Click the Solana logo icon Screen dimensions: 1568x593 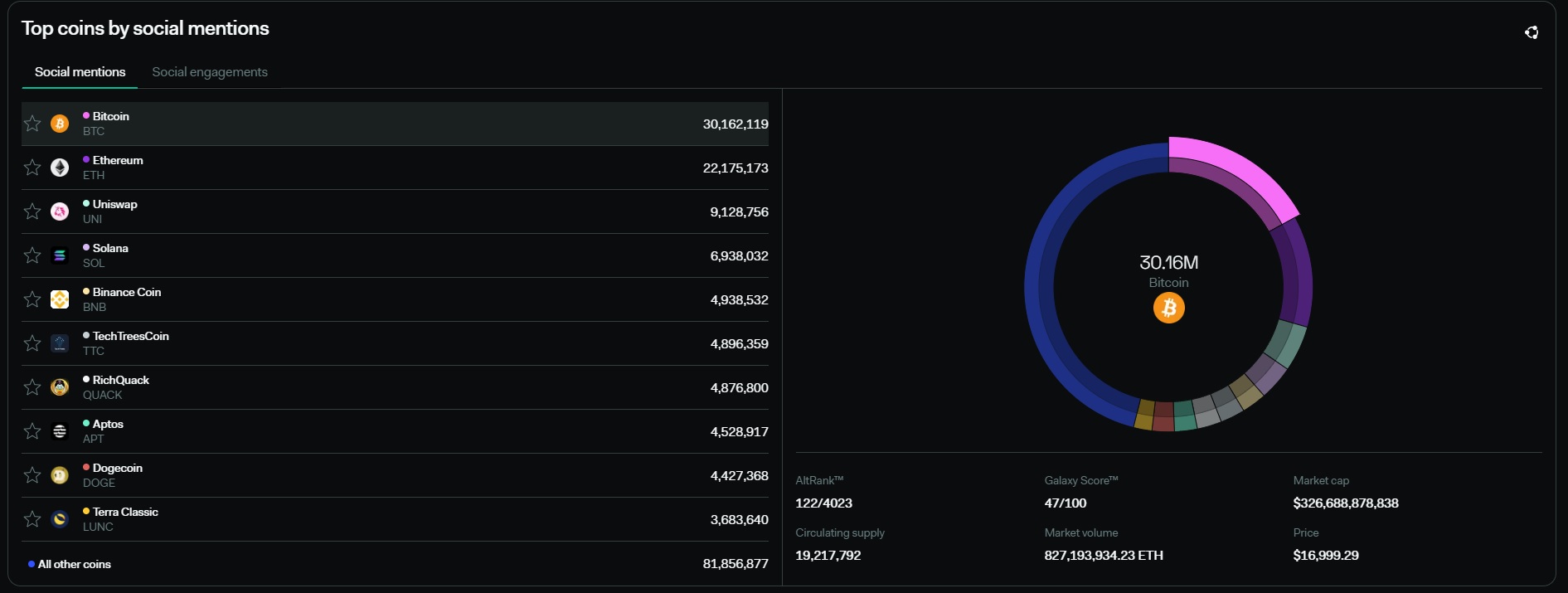coord(60,255)
